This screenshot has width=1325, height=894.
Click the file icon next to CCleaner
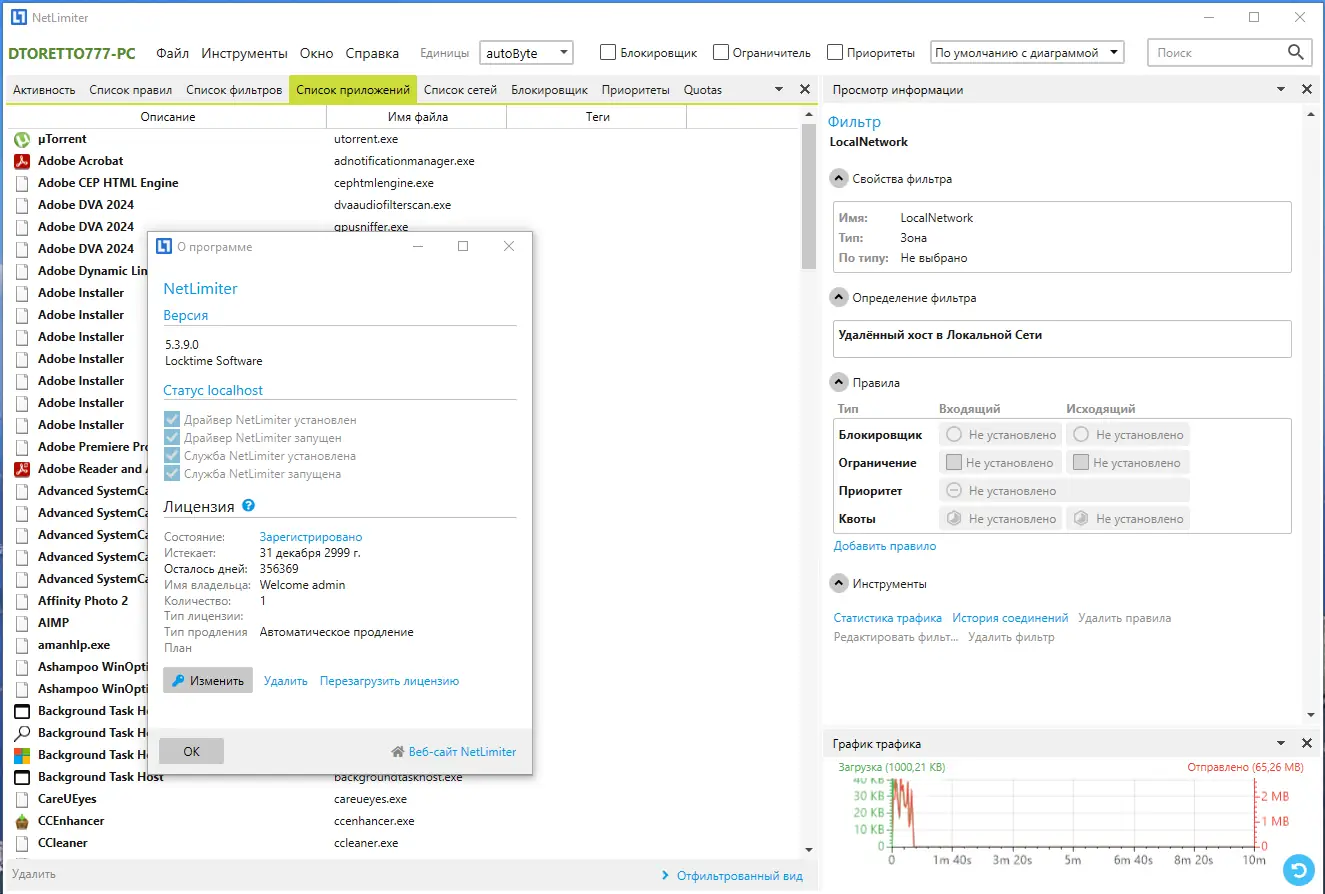click(22, 843)
